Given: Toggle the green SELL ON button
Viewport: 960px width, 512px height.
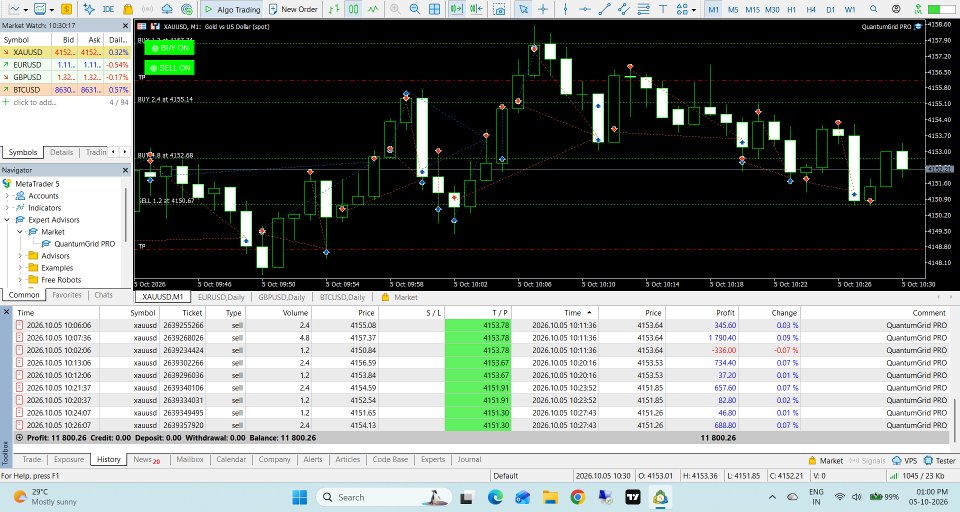Looking at the screenshot, I should [x=170, y=67].
